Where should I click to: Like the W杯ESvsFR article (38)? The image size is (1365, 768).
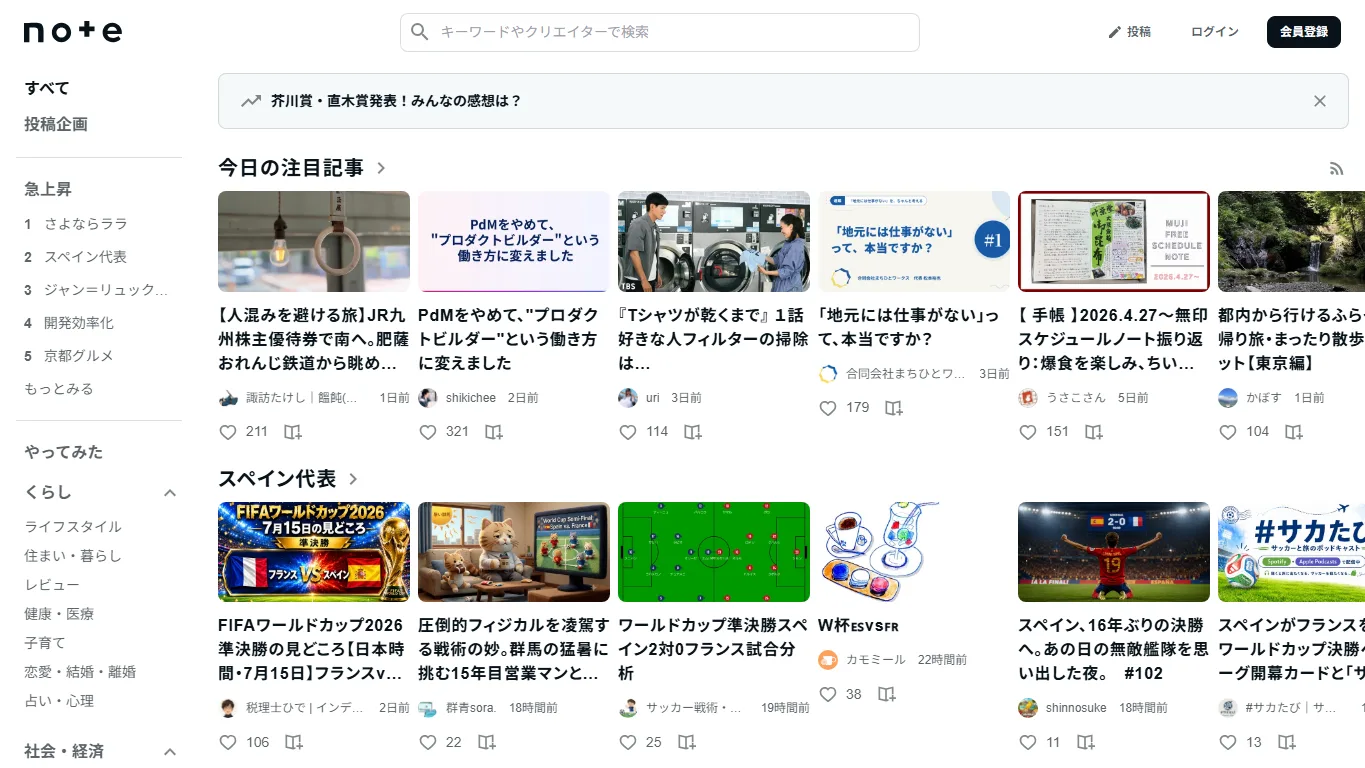tap(828, 694)
